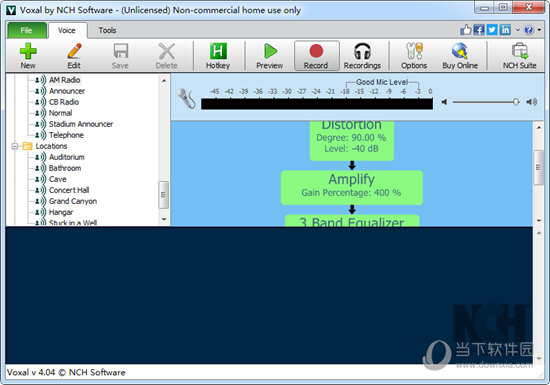Click the Amplify effect block
The width and height of the screenshot is (550, 385).
coord(352,187)
